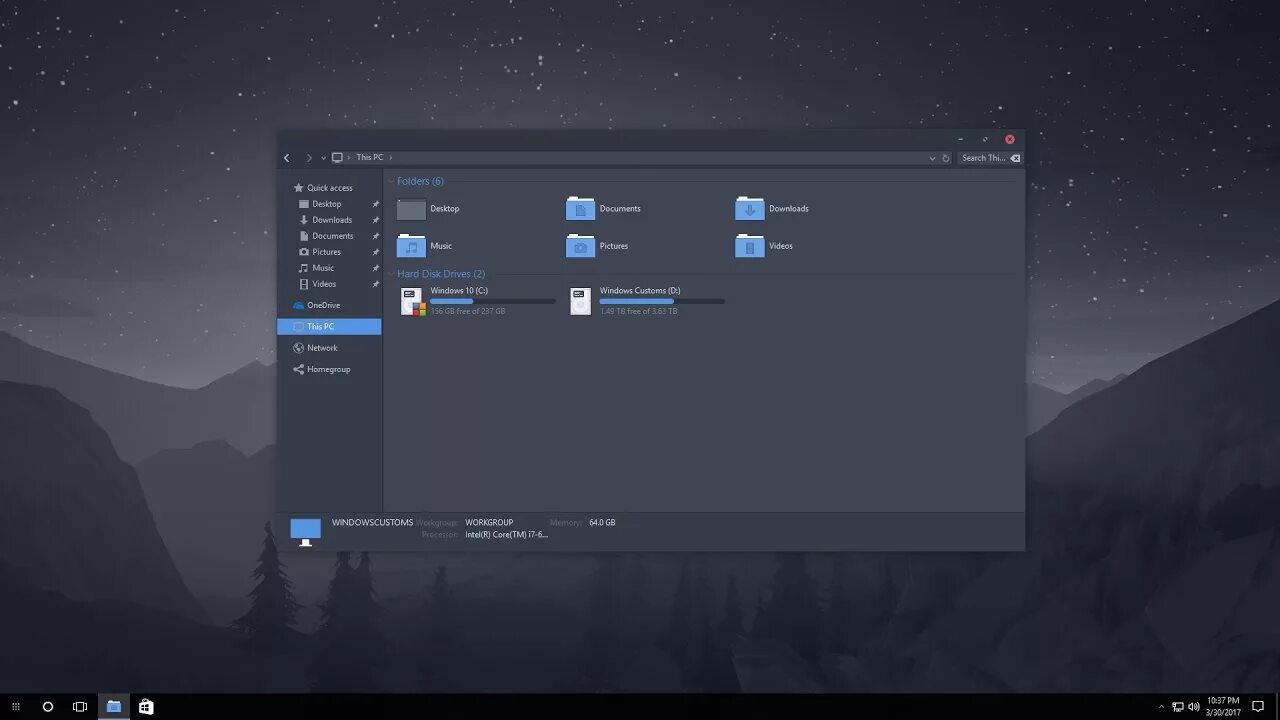
Task: Clear the search box with the X icon
Action: pyautogui.click(x=1015, y=158)
